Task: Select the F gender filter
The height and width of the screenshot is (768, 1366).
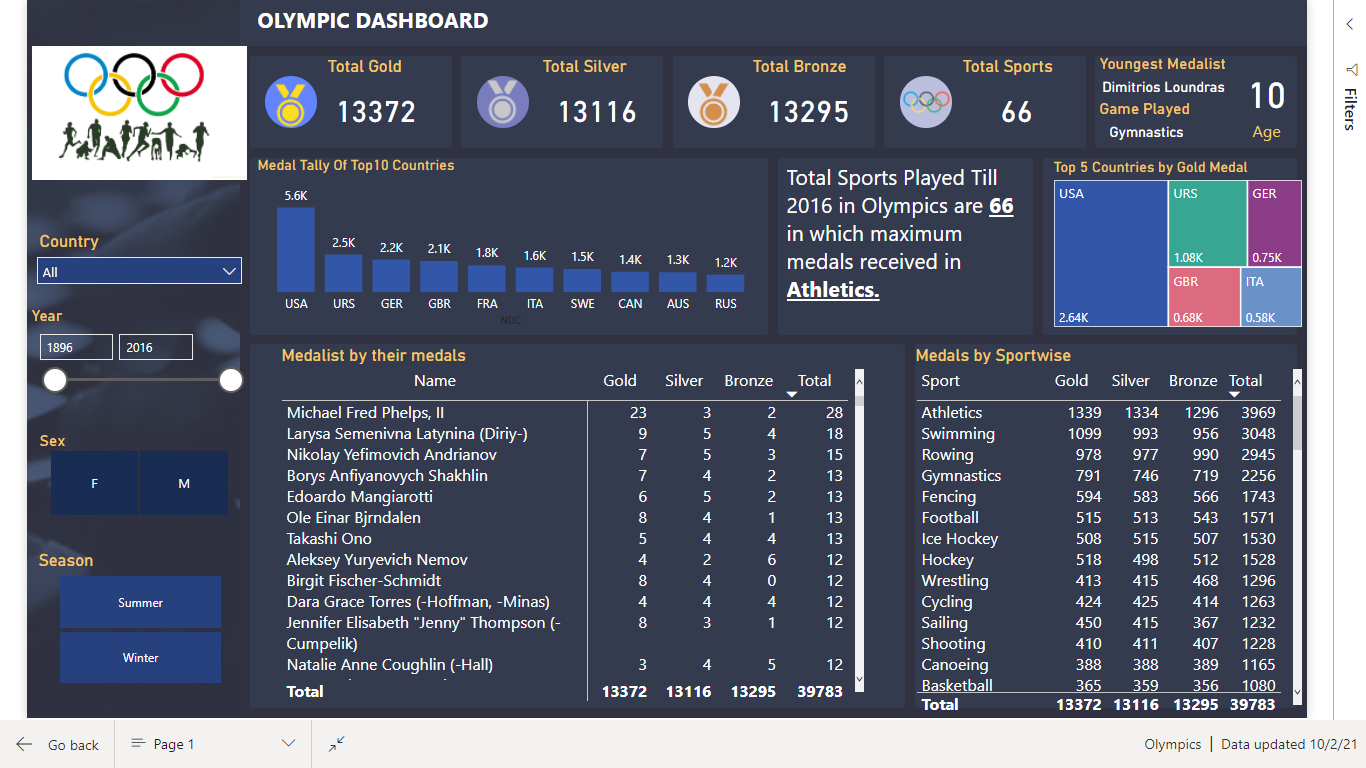Action: coord(94,483)
